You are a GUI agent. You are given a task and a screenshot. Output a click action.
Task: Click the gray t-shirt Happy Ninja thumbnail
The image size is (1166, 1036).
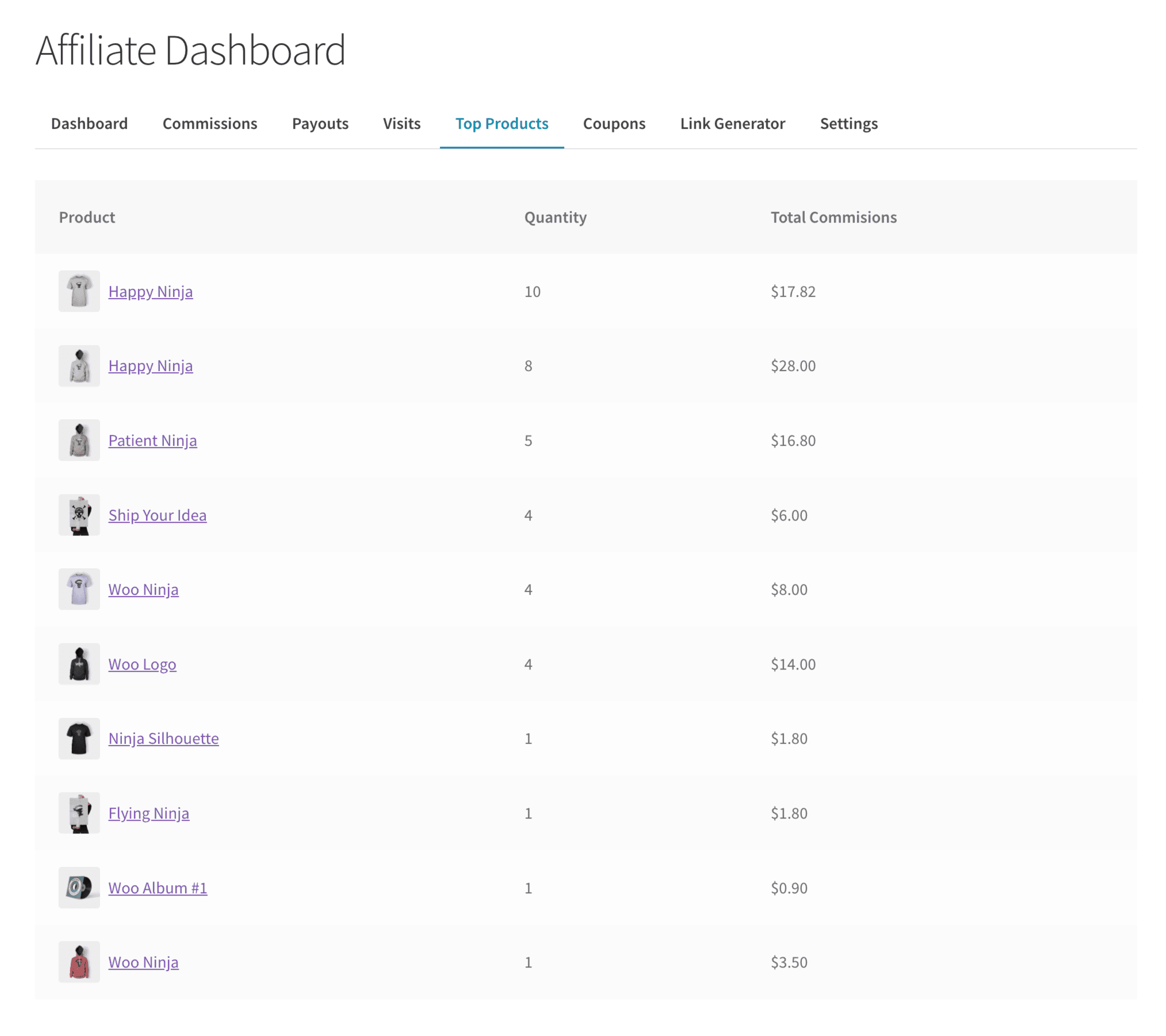click(x=79, y=291)
